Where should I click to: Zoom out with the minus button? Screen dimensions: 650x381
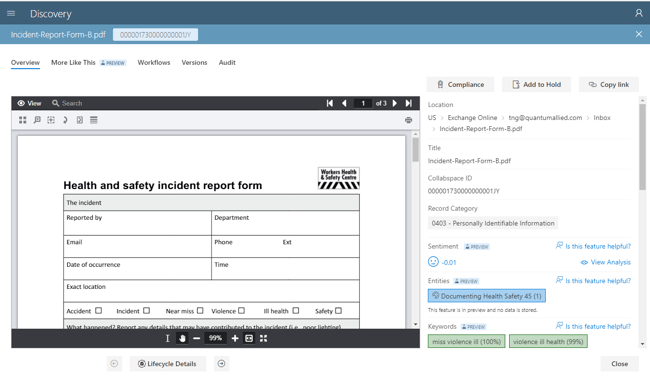tap(196, 339)
